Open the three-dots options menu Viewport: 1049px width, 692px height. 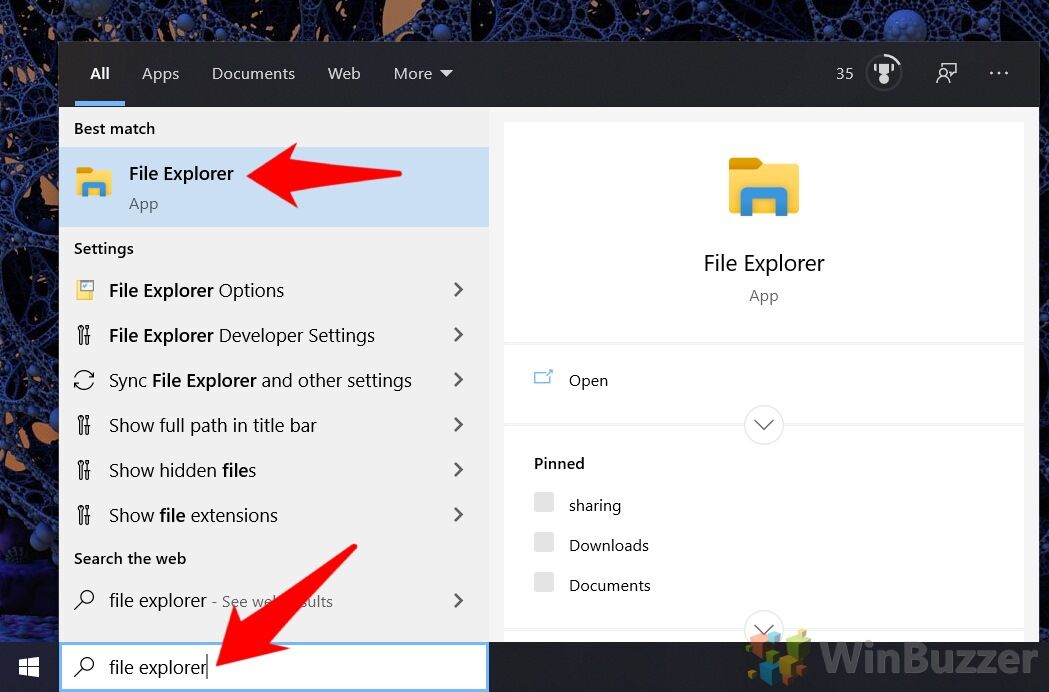[998, 73]
